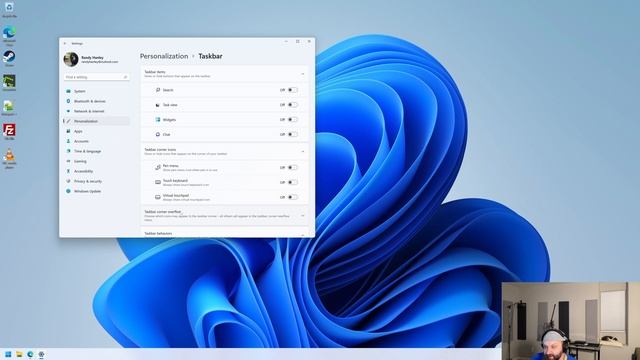
Task: Switch on the Pen menu toggle
Action: [293, 167]
